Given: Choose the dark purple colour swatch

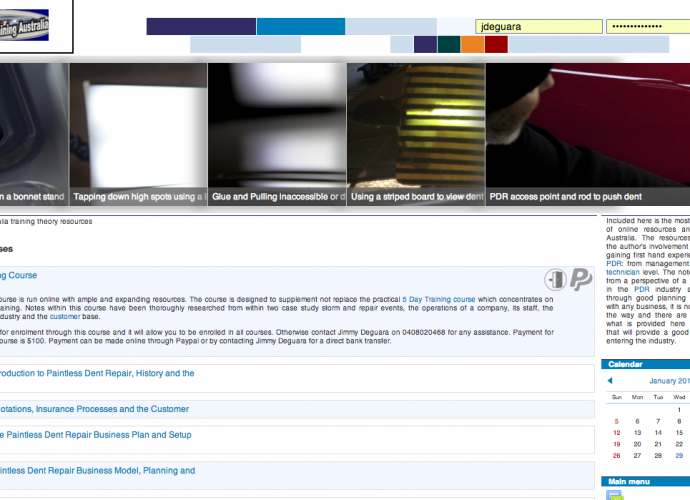Looking at the screenshot, I should coord(426,44).
